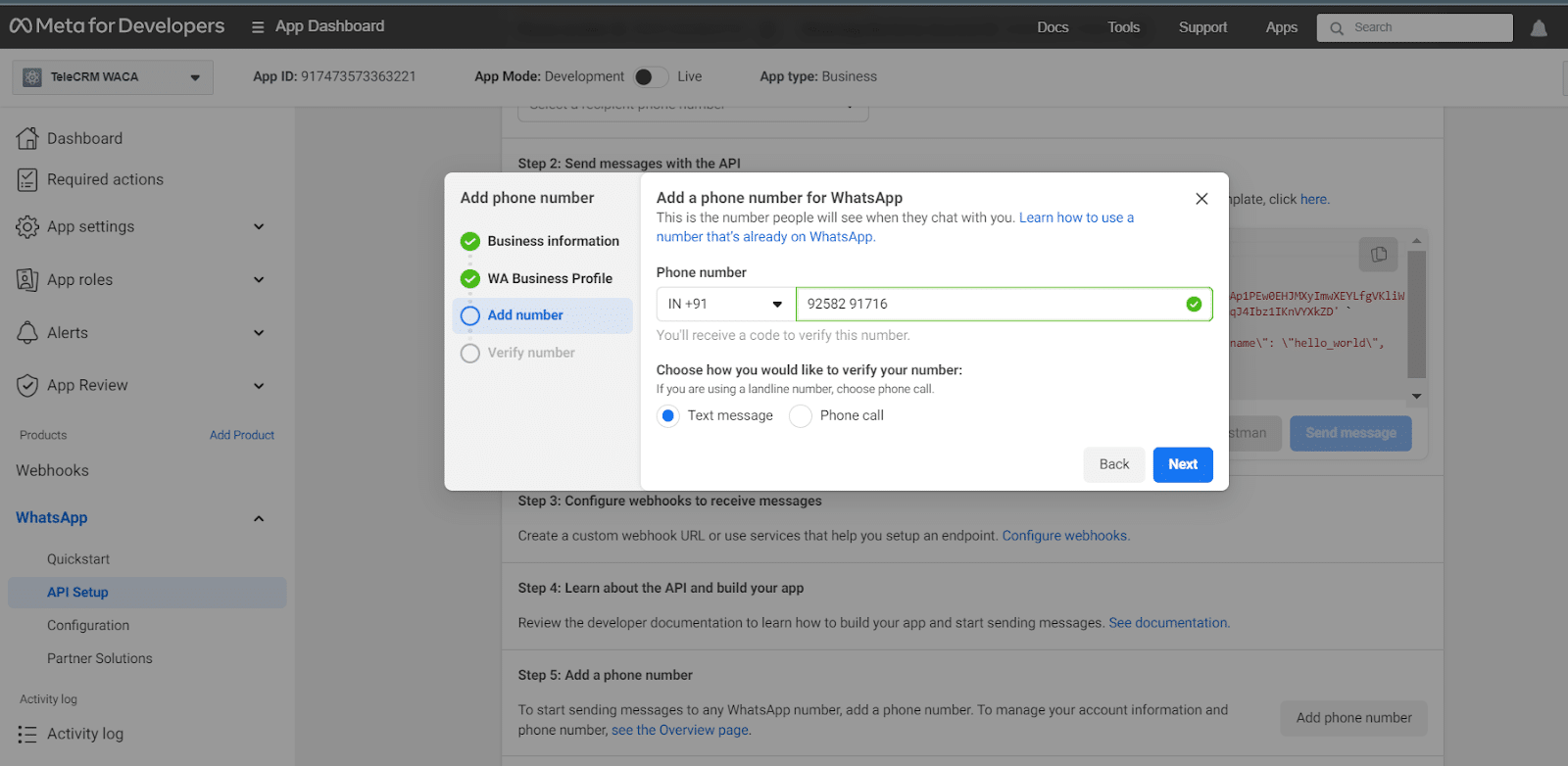Screen dimensions: 1568x766
Task: Click the Dashboard home icon
Action: click(27, 138)
